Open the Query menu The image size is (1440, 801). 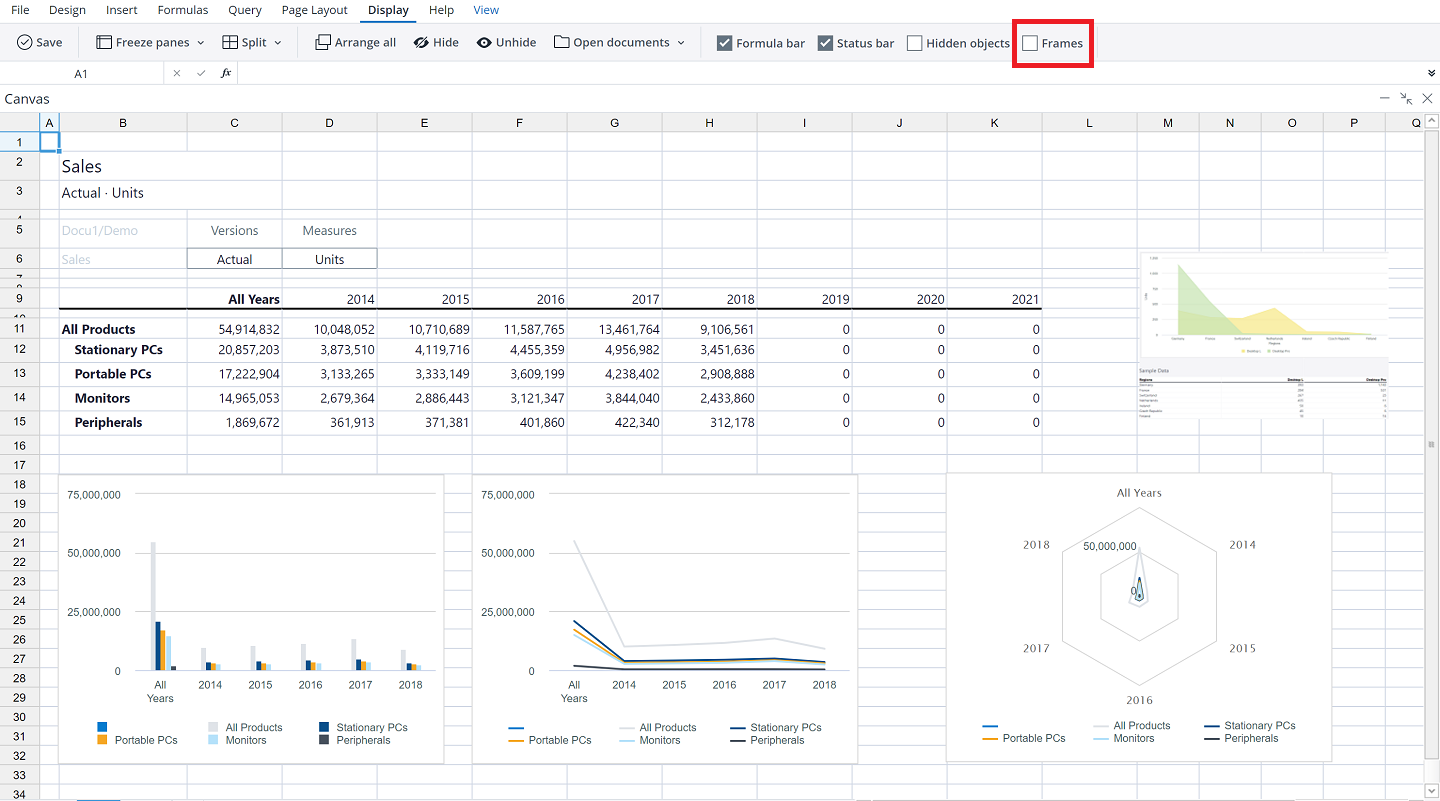coord(244,10)
